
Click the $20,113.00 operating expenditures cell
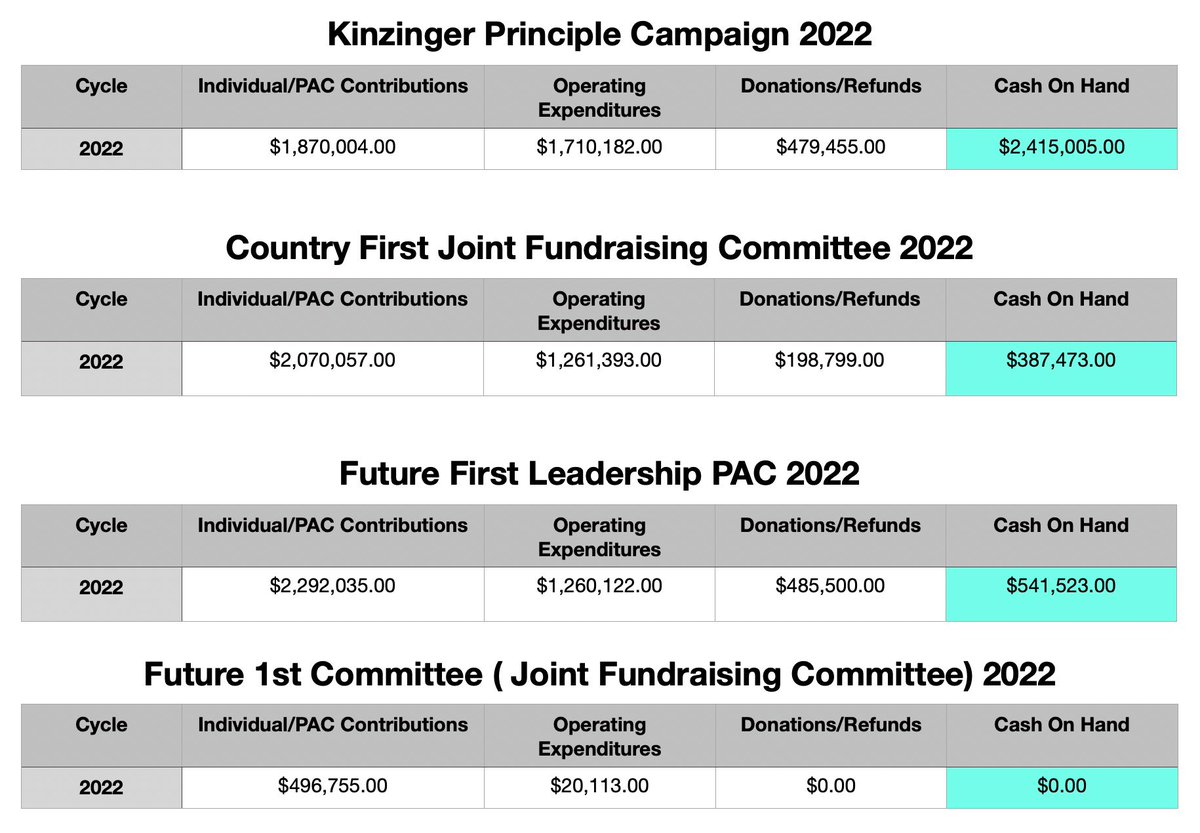[x=599, y=786]
